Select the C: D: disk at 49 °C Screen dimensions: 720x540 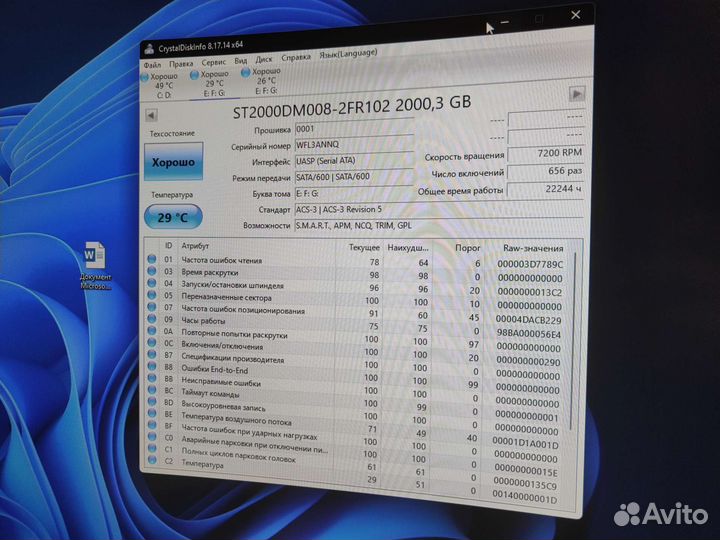(161, 85)
